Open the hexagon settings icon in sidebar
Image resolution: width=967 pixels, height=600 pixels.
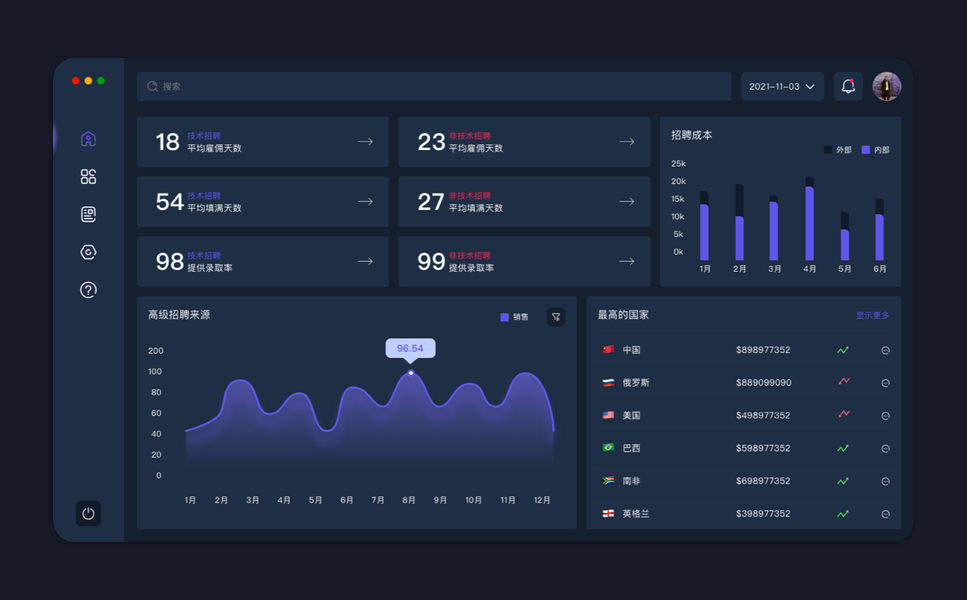tap(88, 252)
